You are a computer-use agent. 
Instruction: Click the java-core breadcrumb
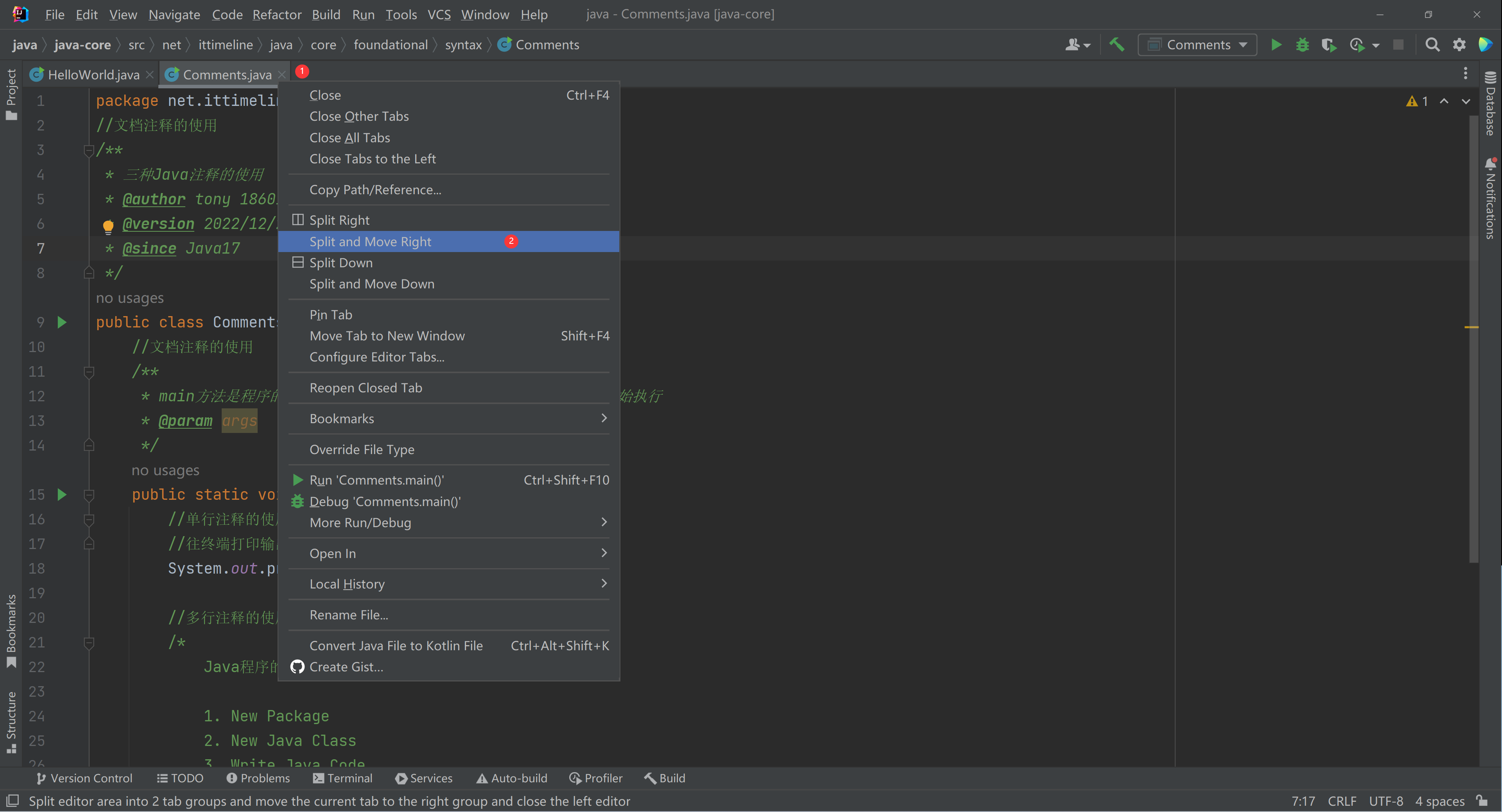pyautogui.click(x=82, y=45)
